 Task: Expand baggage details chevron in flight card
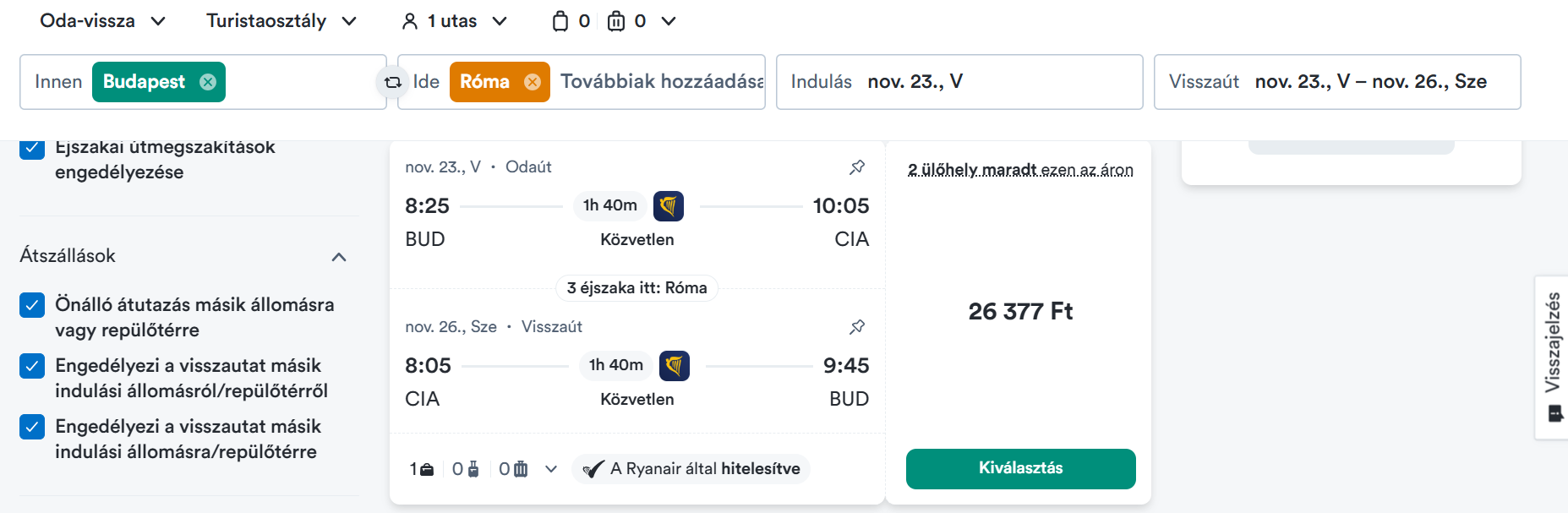[551, 469]
